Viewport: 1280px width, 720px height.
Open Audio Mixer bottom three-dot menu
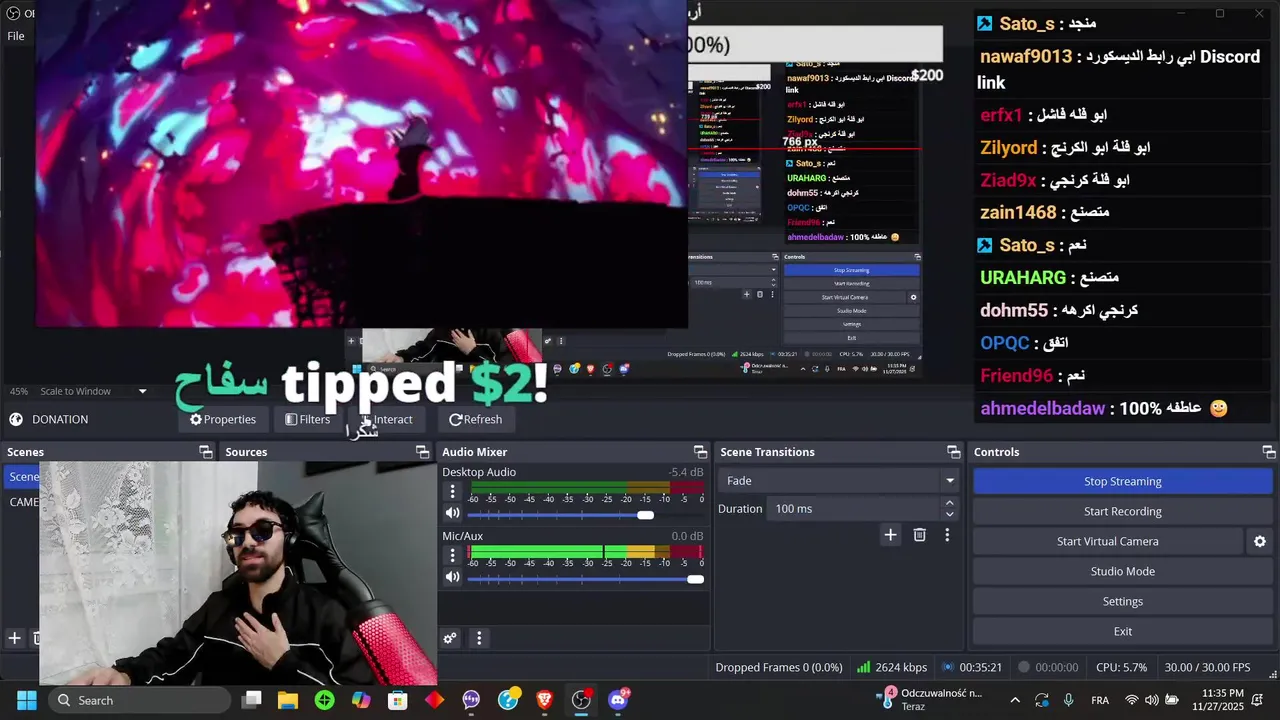click(x=479, y=638)
